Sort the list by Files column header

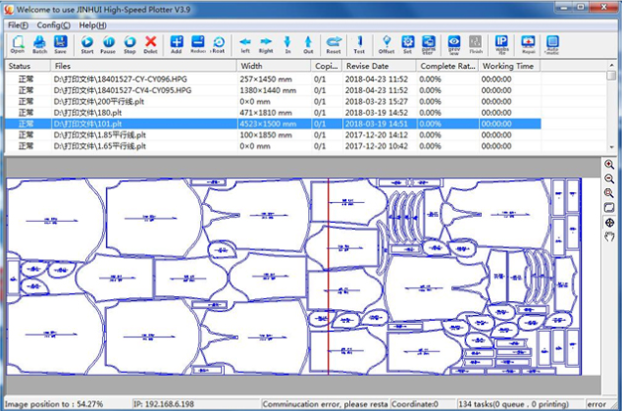(x=144, y=66)
